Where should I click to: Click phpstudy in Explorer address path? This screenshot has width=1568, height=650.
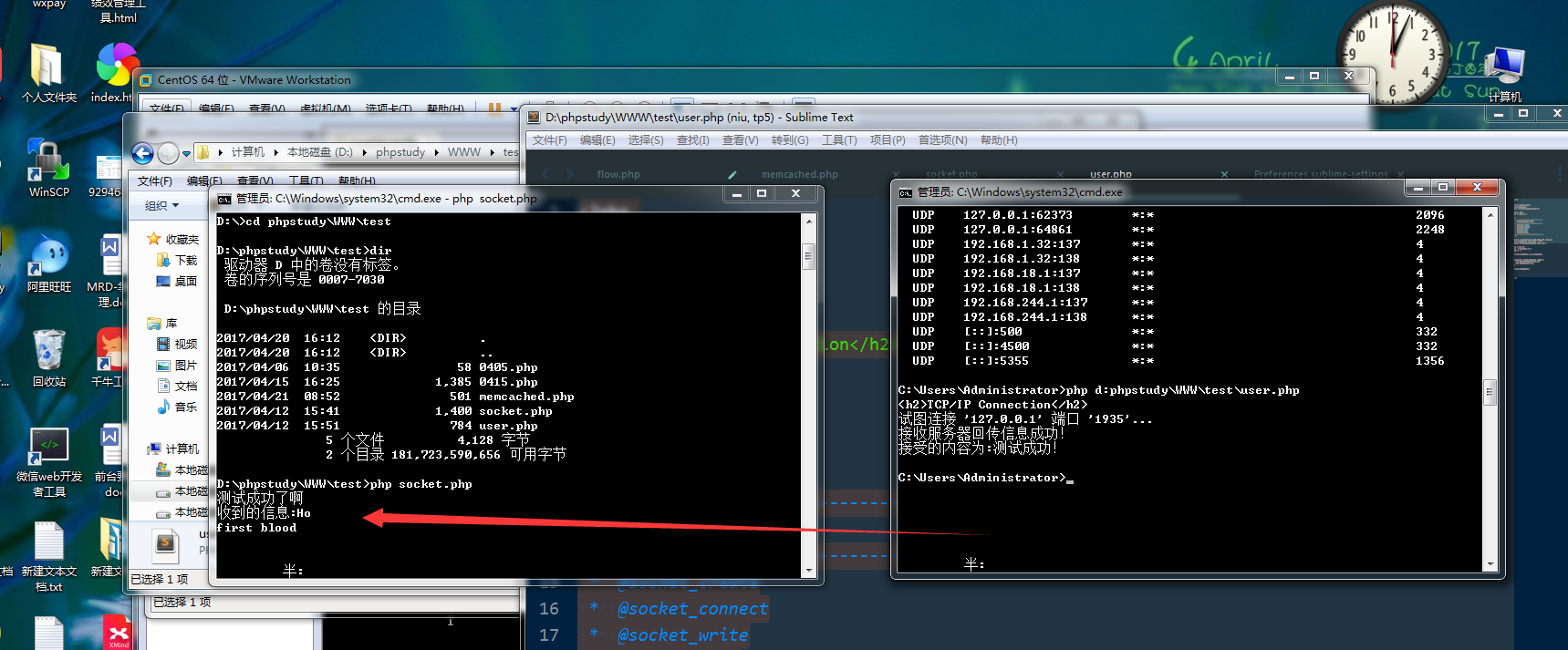(400, 152)
